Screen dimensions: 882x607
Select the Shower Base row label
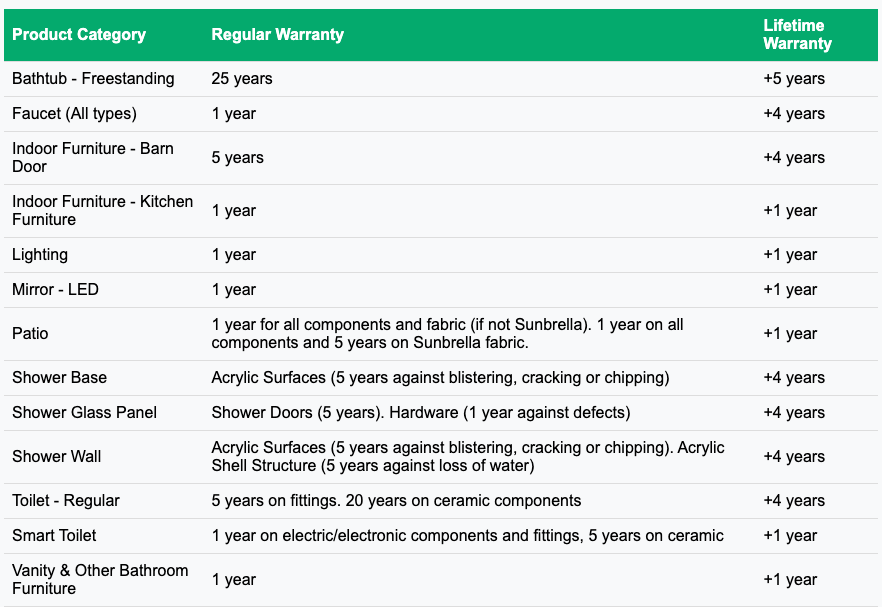pos(59,378)
